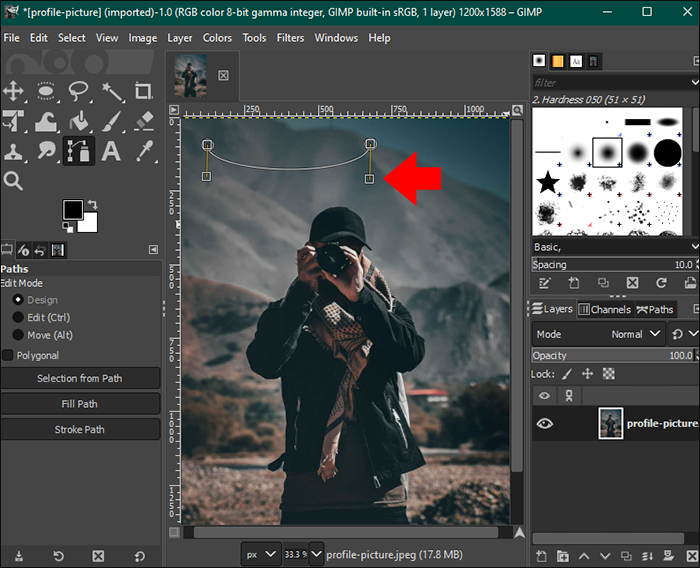Activate the Crop tool
Image resolution: width=700 pixels, height=568 pixels.
[144, 91]
